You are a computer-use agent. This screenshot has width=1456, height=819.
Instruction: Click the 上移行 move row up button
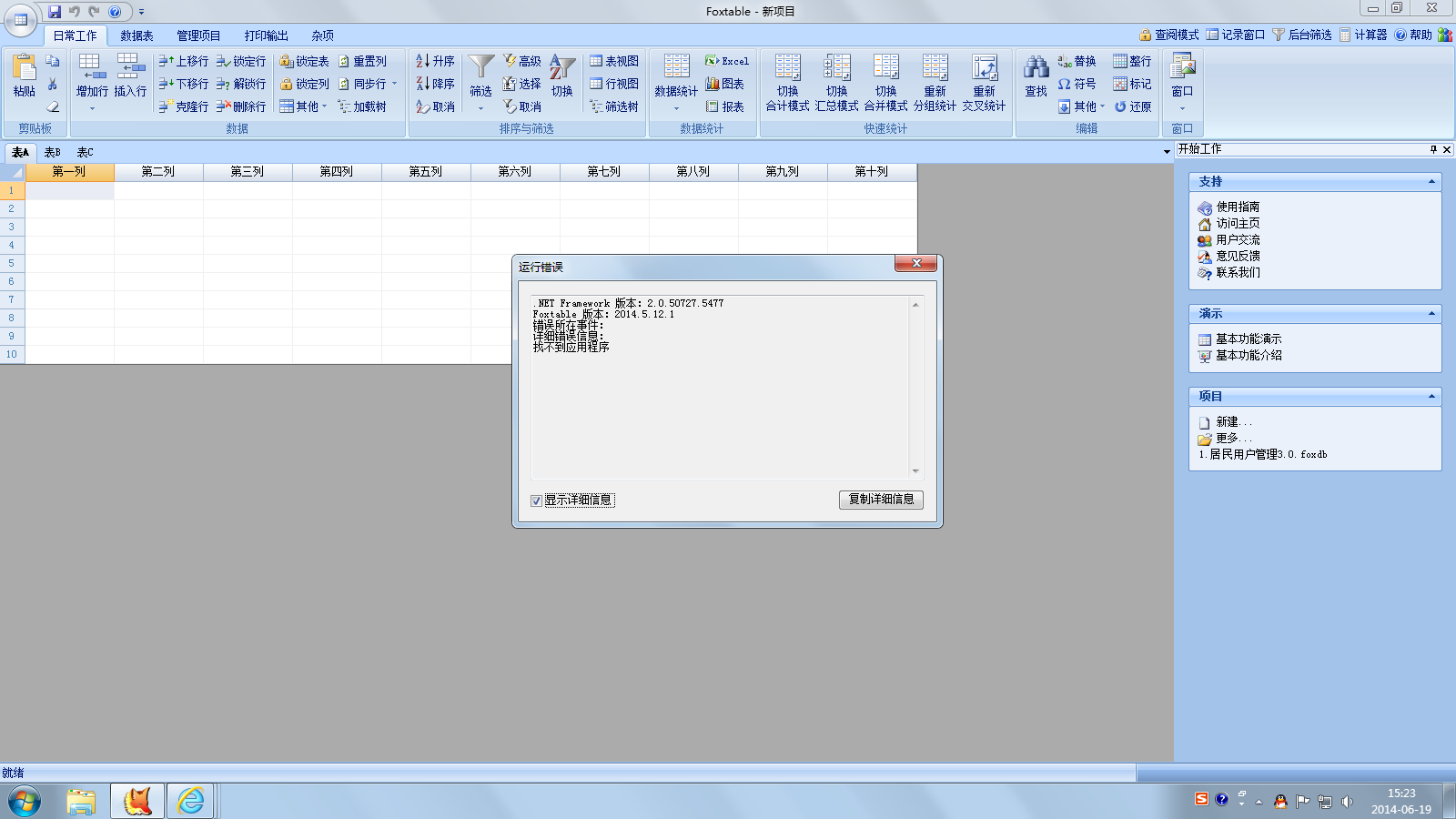point(184,61)
